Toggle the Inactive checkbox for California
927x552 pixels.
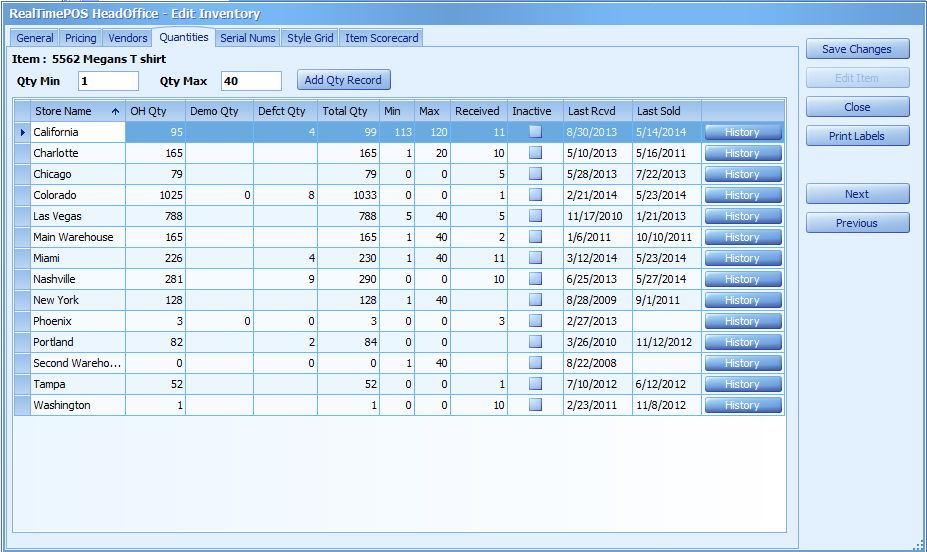click(536, 132)
